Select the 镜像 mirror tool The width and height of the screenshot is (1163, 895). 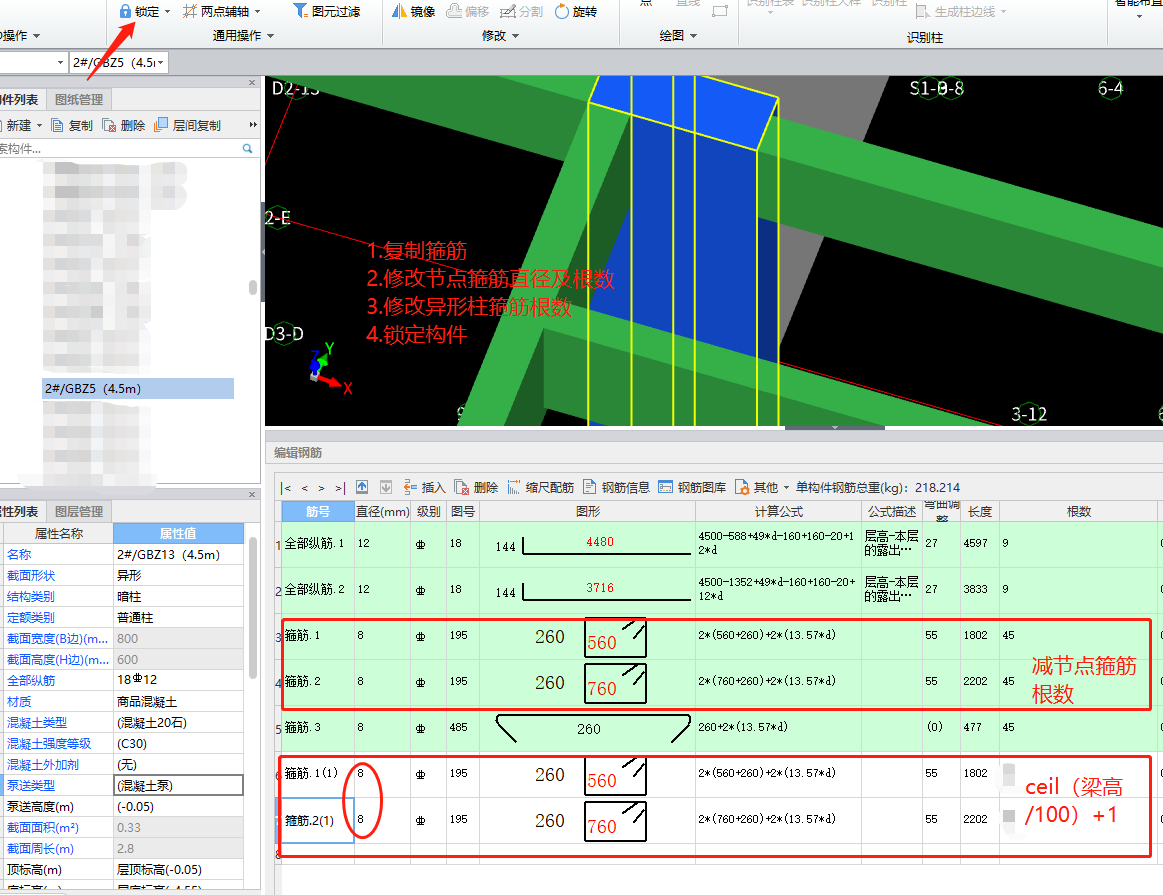point(414,11)
